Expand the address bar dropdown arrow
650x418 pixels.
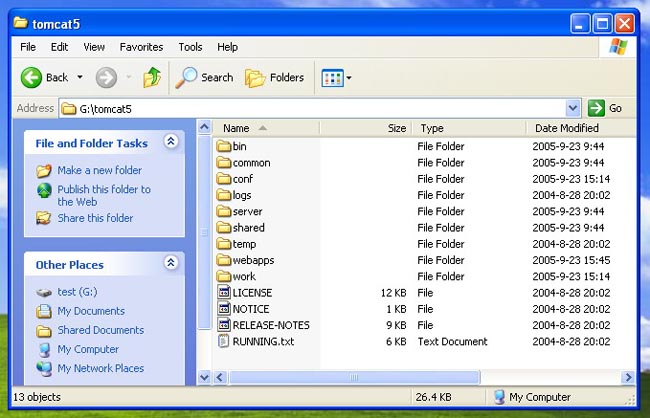[572, 108]
